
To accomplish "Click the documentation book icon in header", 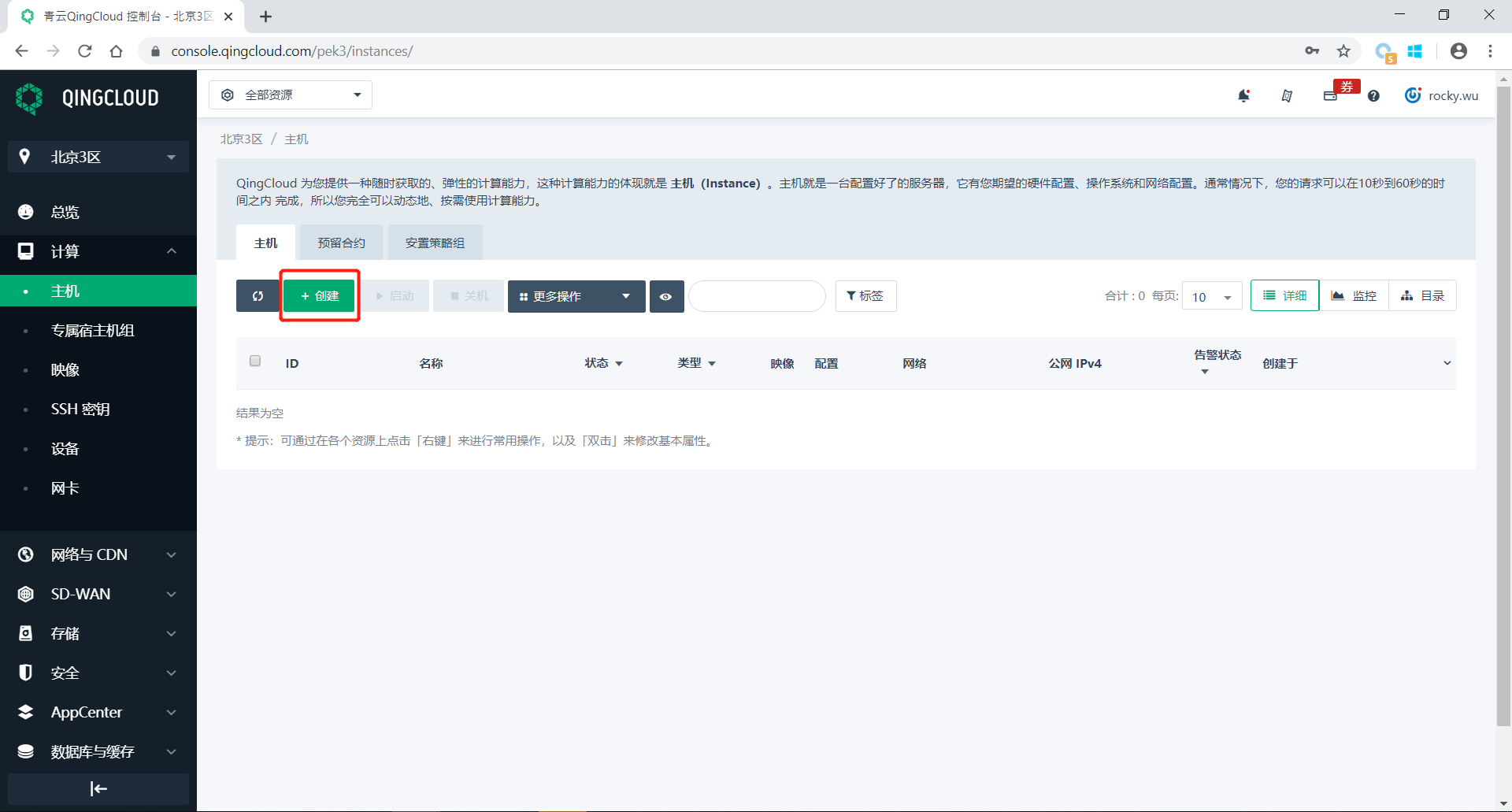I will (1287, 95).
